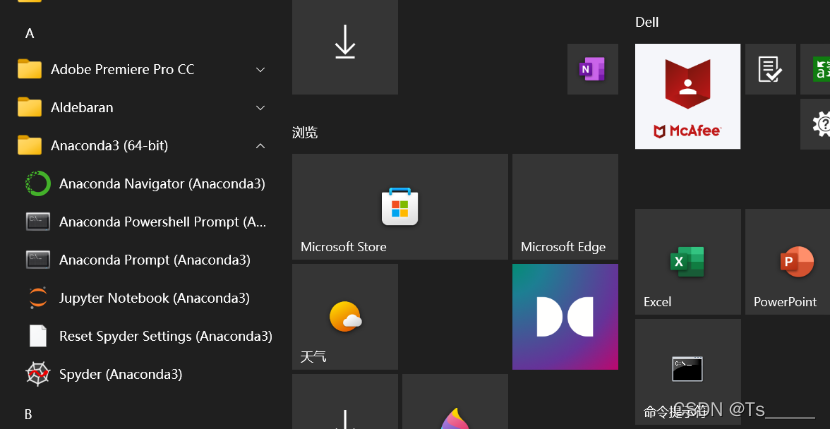Open the checklist document tile beside McAfee

pos(771,69)
